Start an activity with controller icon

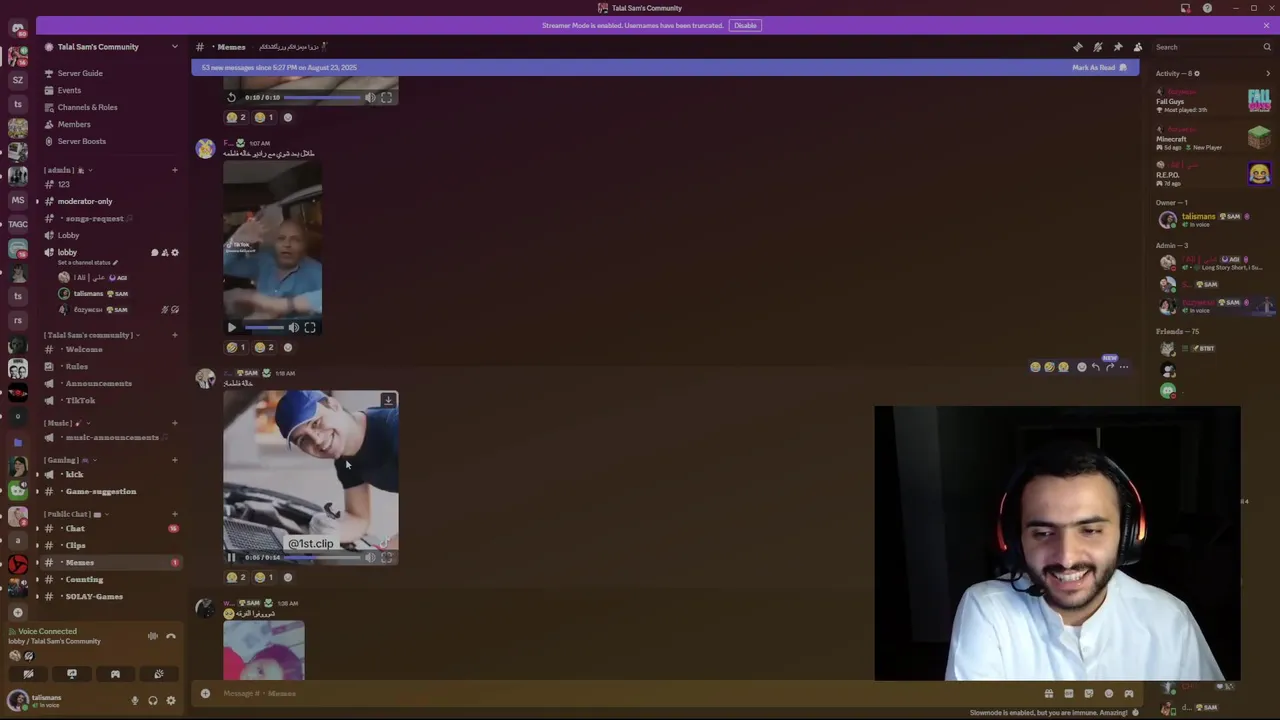tap(115, 674)
